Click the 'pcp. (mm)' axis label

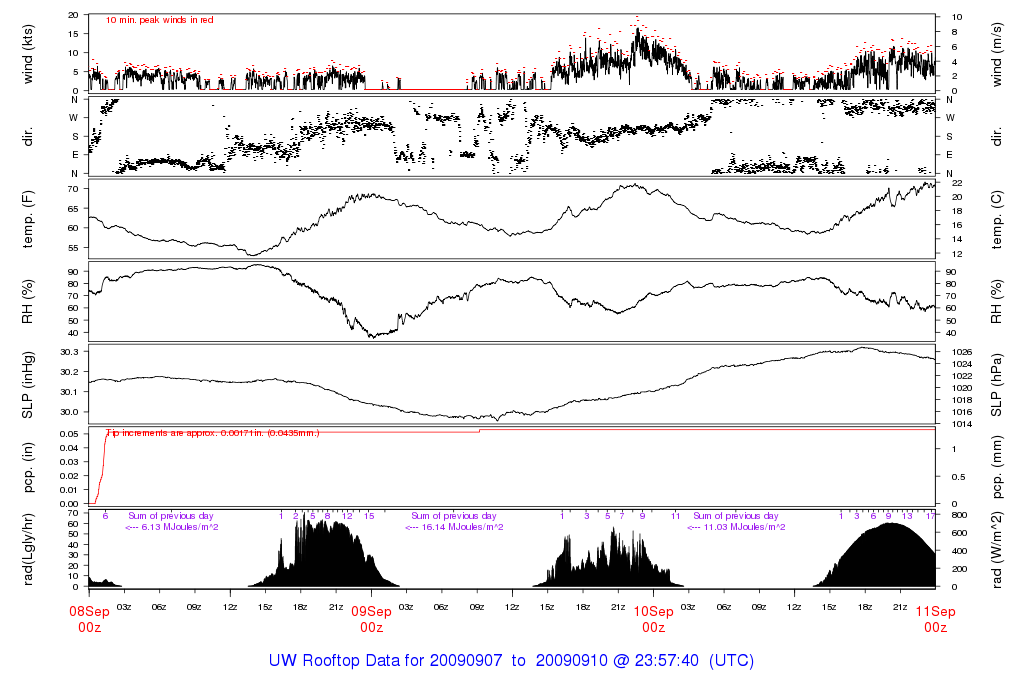(x=996, y=468)
